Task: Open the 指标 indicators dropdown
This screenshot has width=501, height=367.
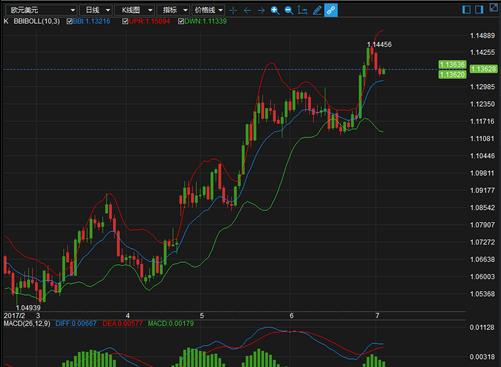Action: tap(174, 10)
